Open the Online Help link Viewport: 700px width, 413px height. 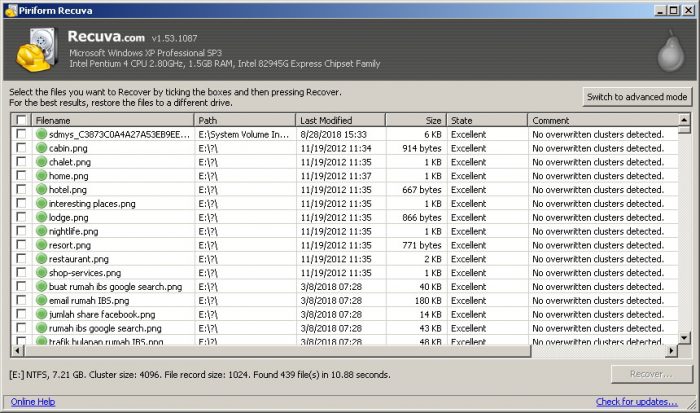click(33, 402)
